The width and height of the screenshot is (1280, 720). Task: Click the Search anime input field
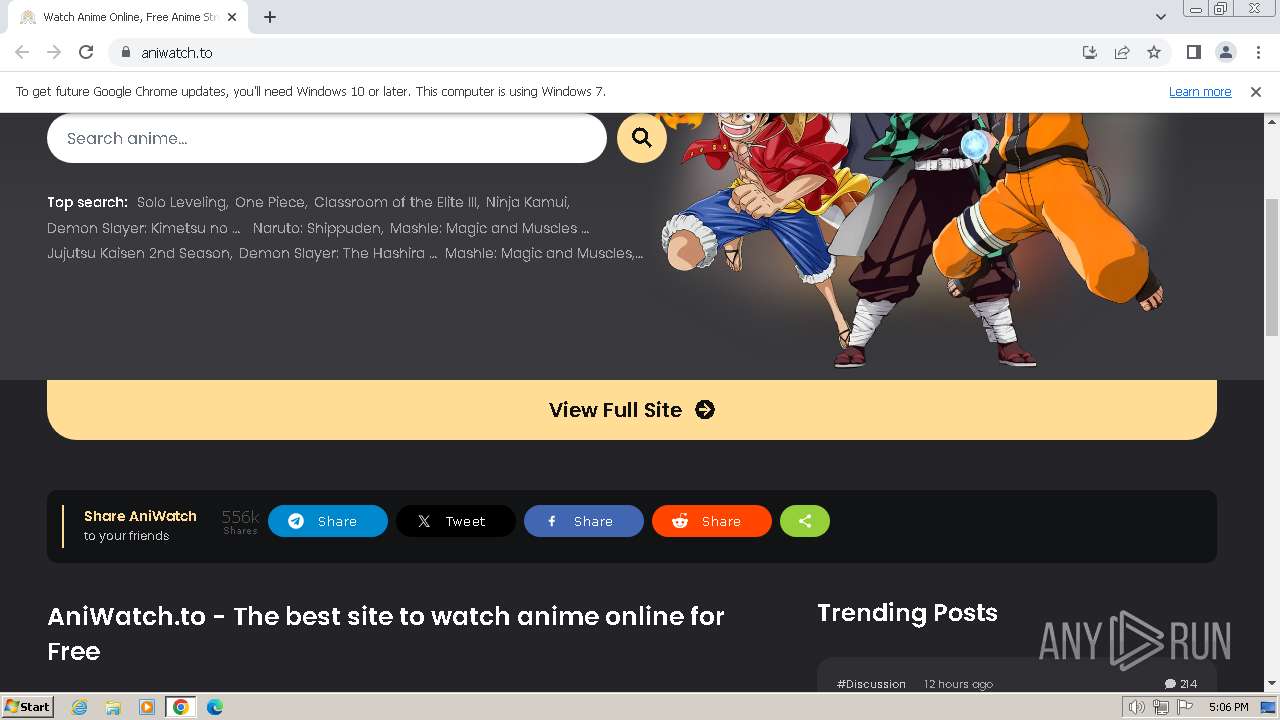tap(327, 138)
